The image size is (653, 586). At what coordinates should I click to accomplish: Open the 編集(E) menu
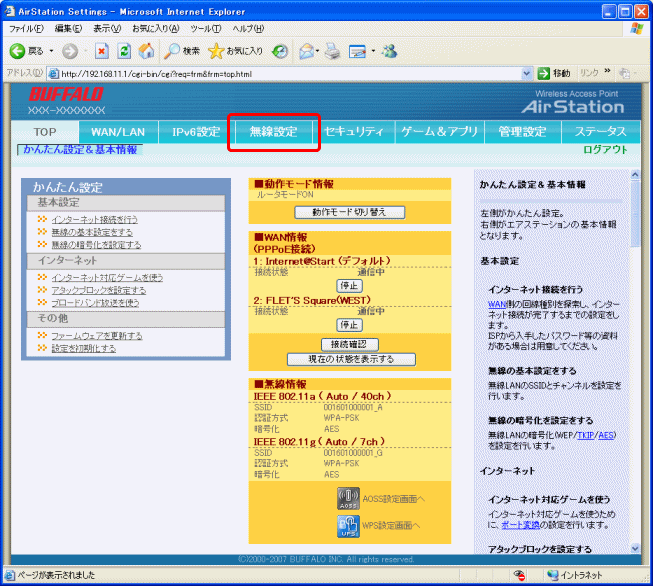[68, 28]
